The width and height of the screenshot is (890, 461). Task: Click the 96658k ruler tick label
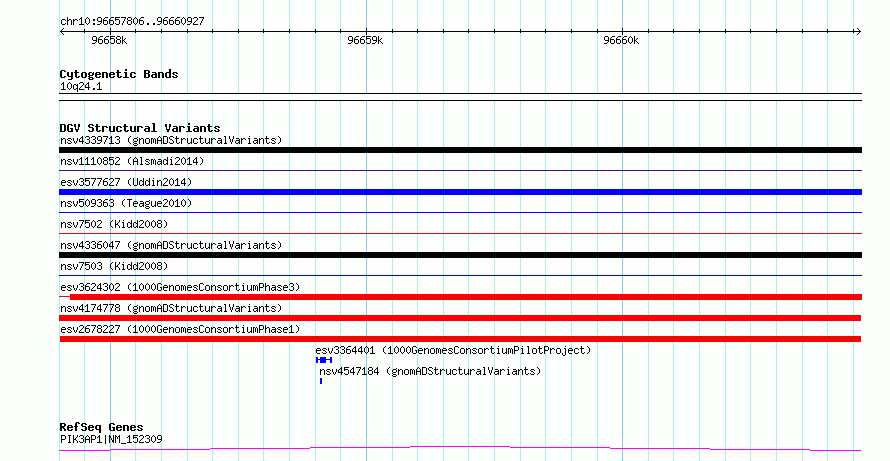tap(109, 40)
